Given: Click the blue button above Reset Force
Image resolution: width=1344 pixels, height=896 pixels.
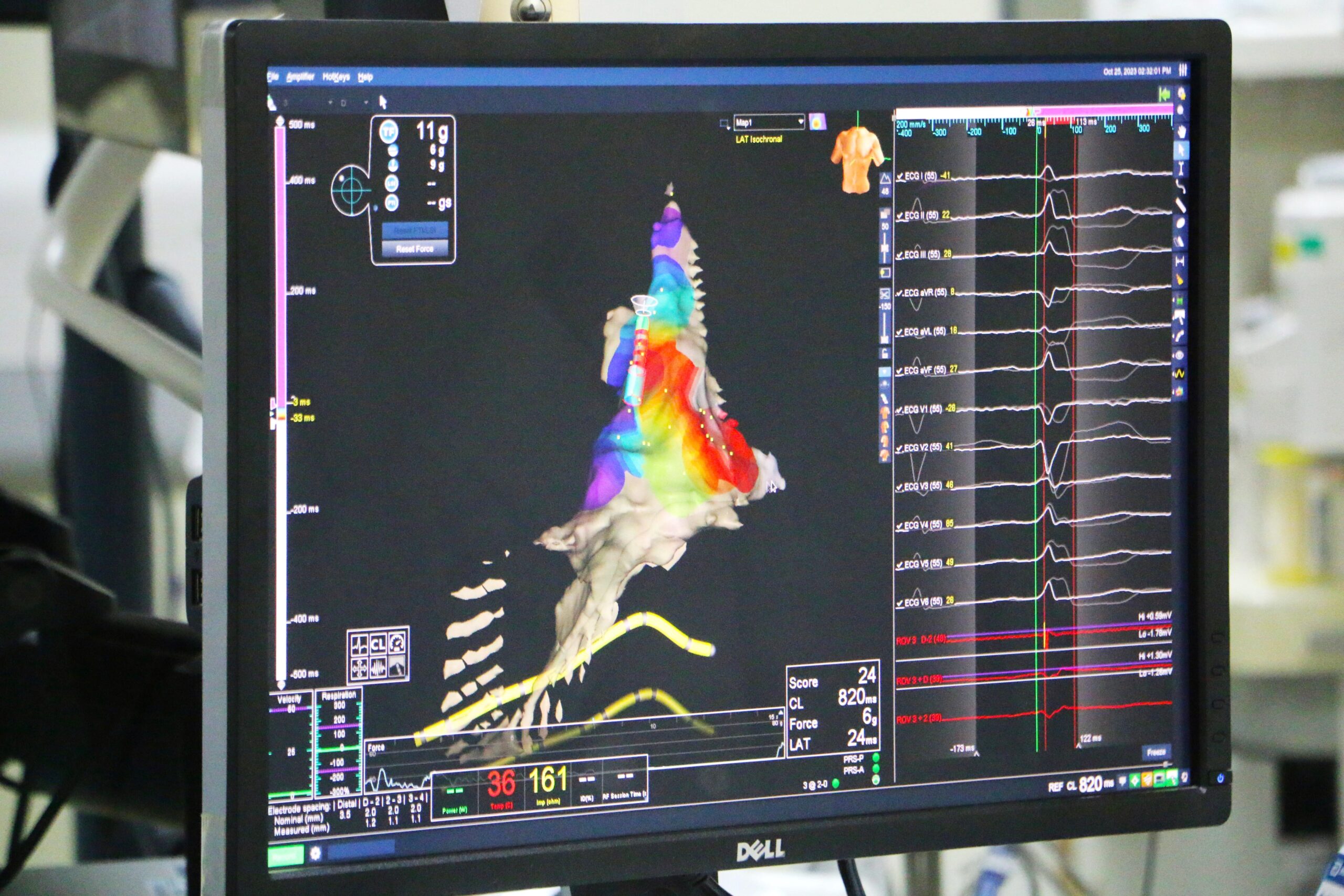Looking at the screenshot, I should click(414, 230).
